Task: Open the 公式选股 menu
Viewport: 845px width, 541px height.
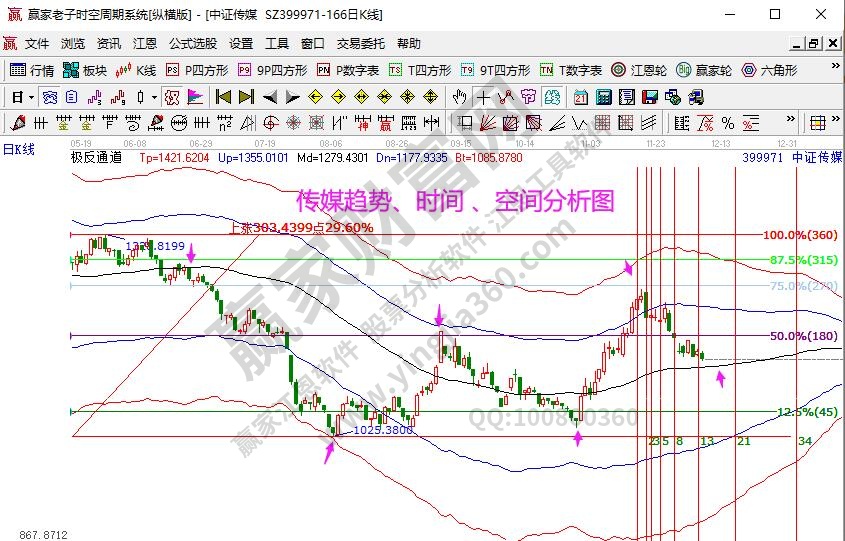Action: pos(192,44)
